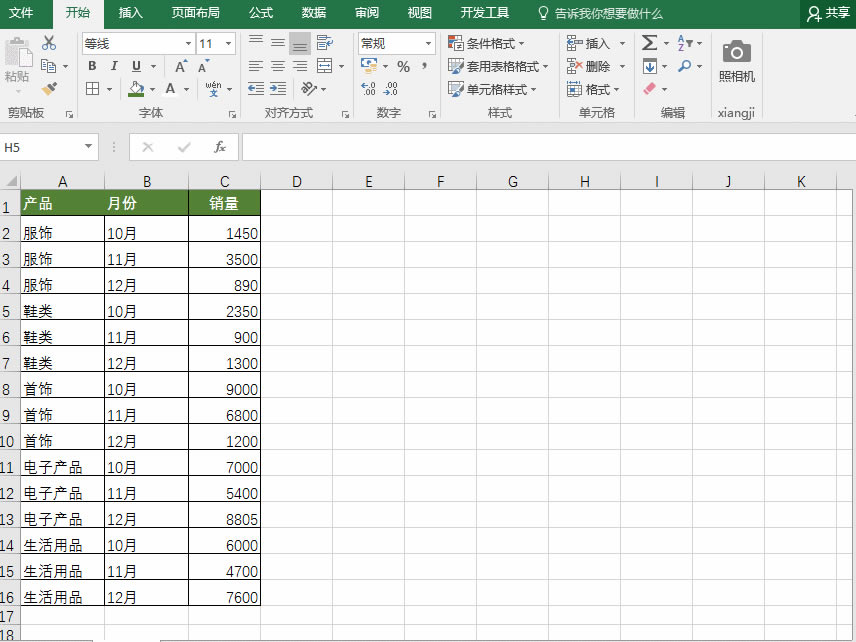Activate the Find magnifier icon

coord(683,66)
